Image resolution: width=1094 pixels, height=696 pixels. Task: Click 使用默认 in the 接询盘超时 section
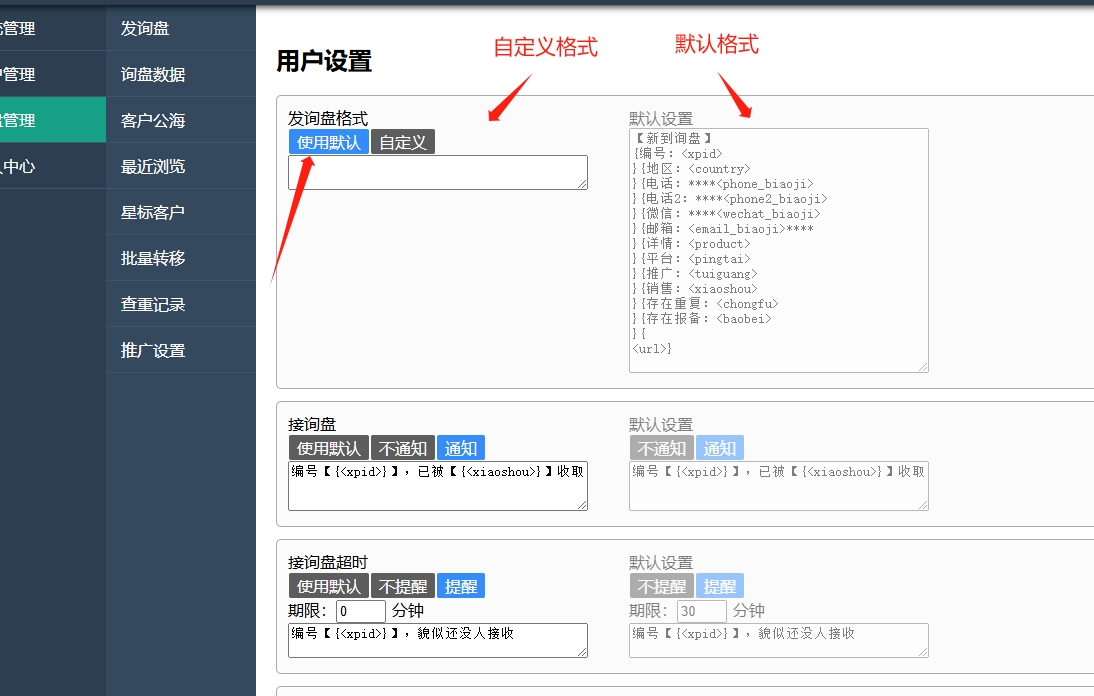tap(329, 585)
